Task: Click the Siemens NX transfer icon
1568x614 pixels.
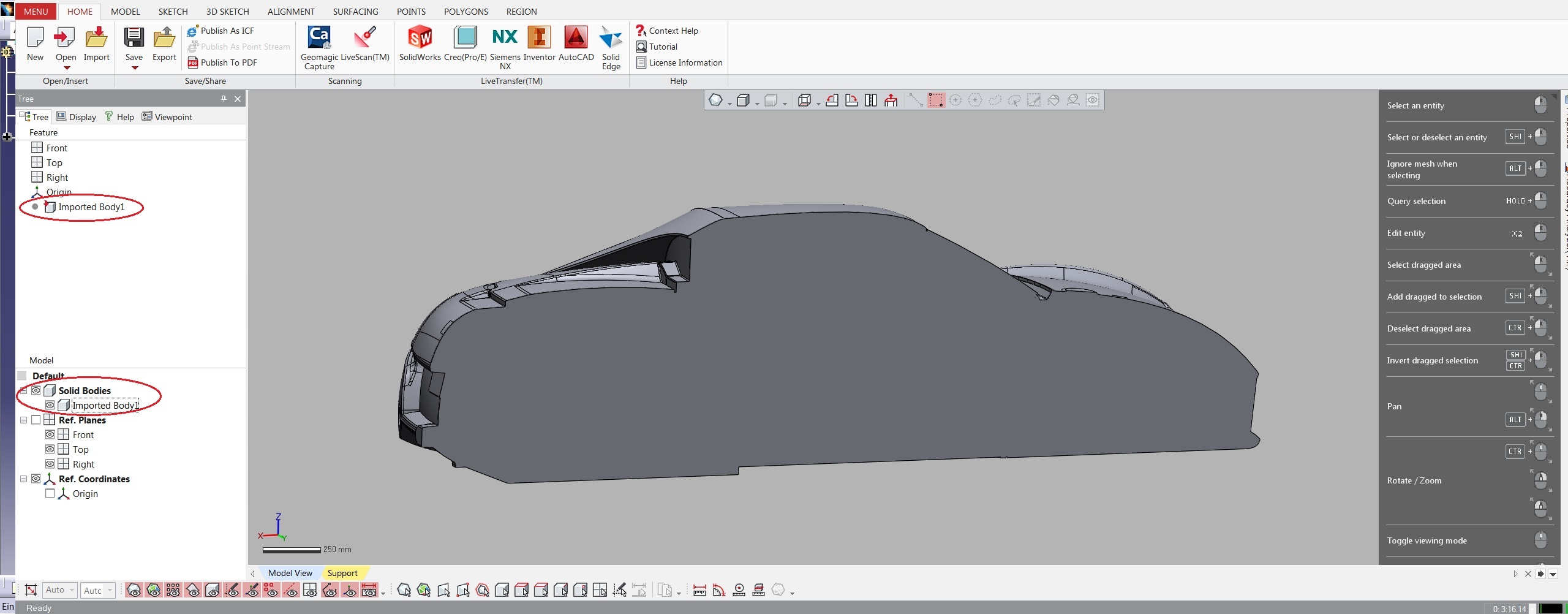Action: (x=505, y=38)
